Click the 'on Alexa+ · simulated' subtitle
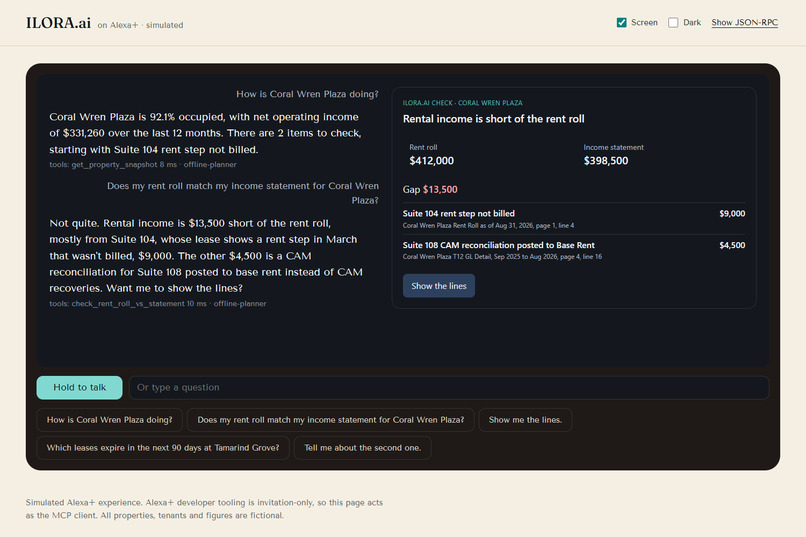 (x=140, y=25)
